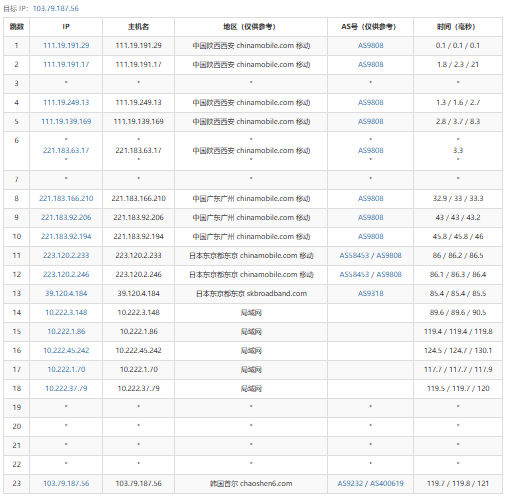Select IP 111.19.249.13 in hop 4
The image size is (507, 499).
tap(66, 102)
